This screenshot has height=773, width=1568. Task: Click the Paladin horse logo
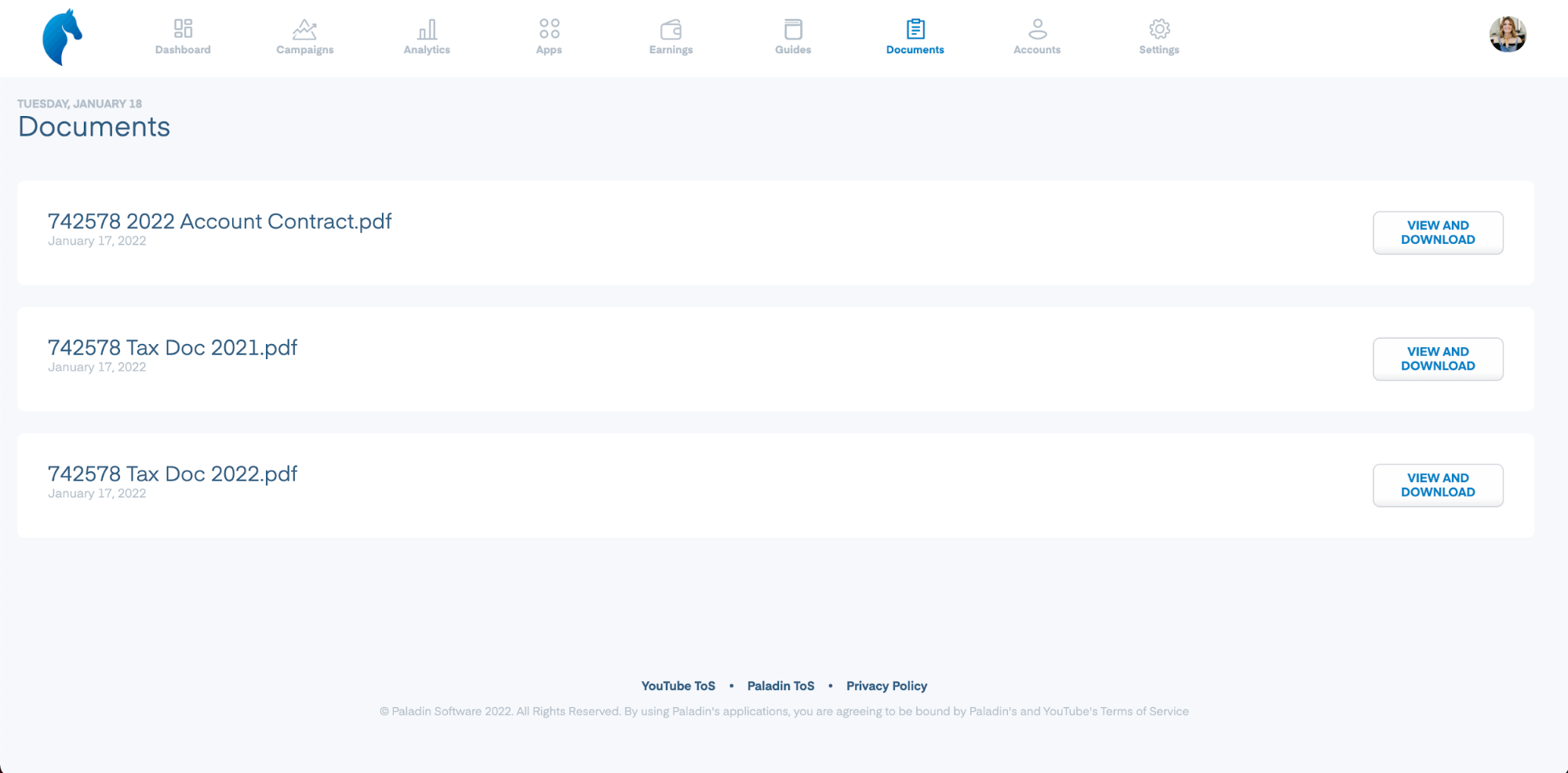pos(62,37)
